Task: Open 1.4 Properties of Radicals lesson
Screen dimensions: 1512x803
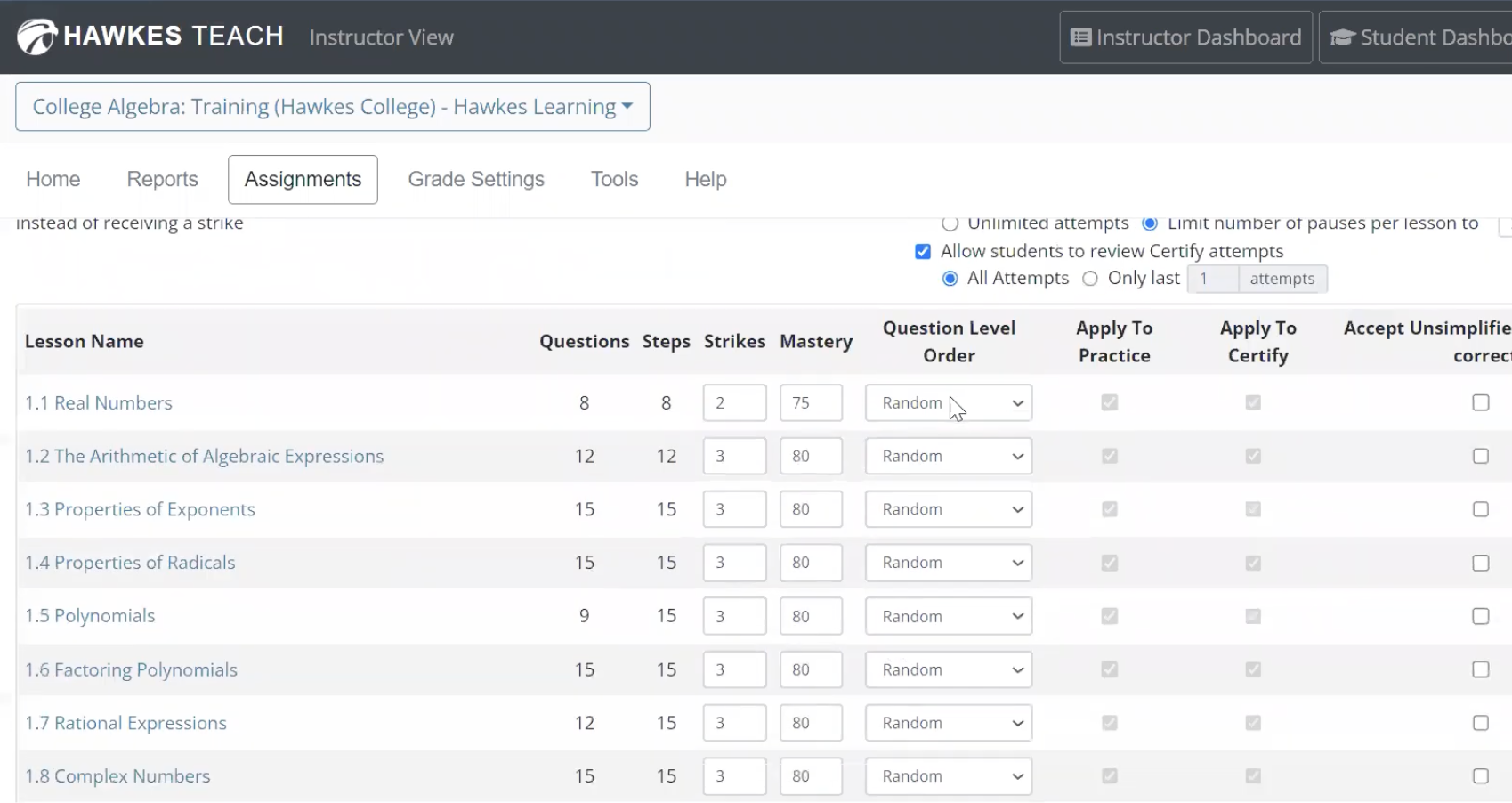Action: (x=130, y=563)
